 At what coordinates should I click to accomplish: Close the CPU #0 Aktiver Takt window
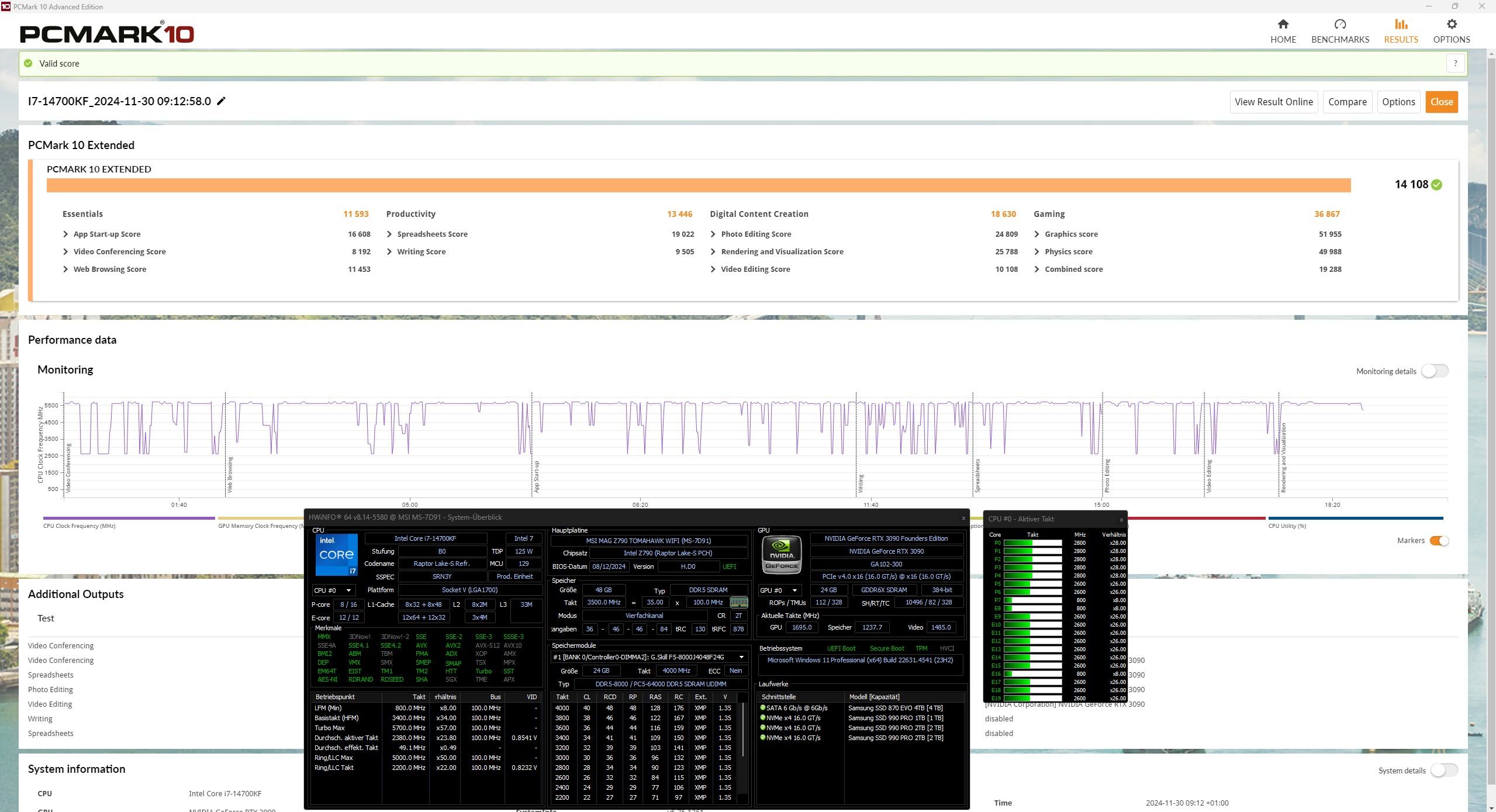1121,520
